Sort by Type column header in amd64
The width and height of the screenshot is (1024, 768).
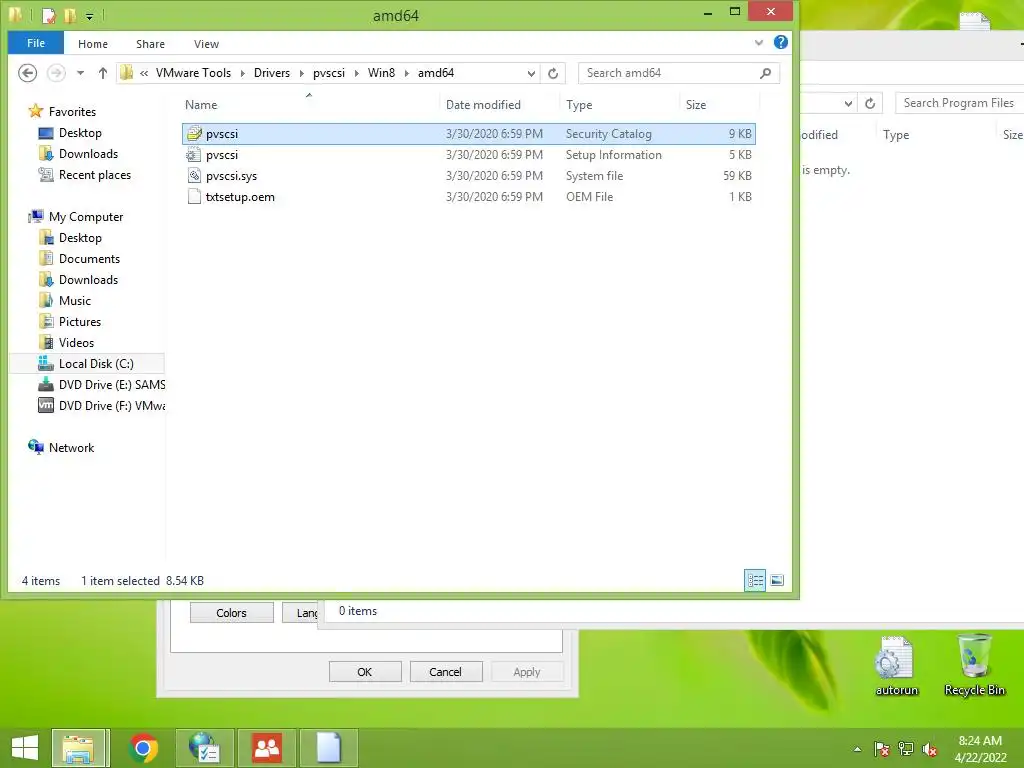579,104
